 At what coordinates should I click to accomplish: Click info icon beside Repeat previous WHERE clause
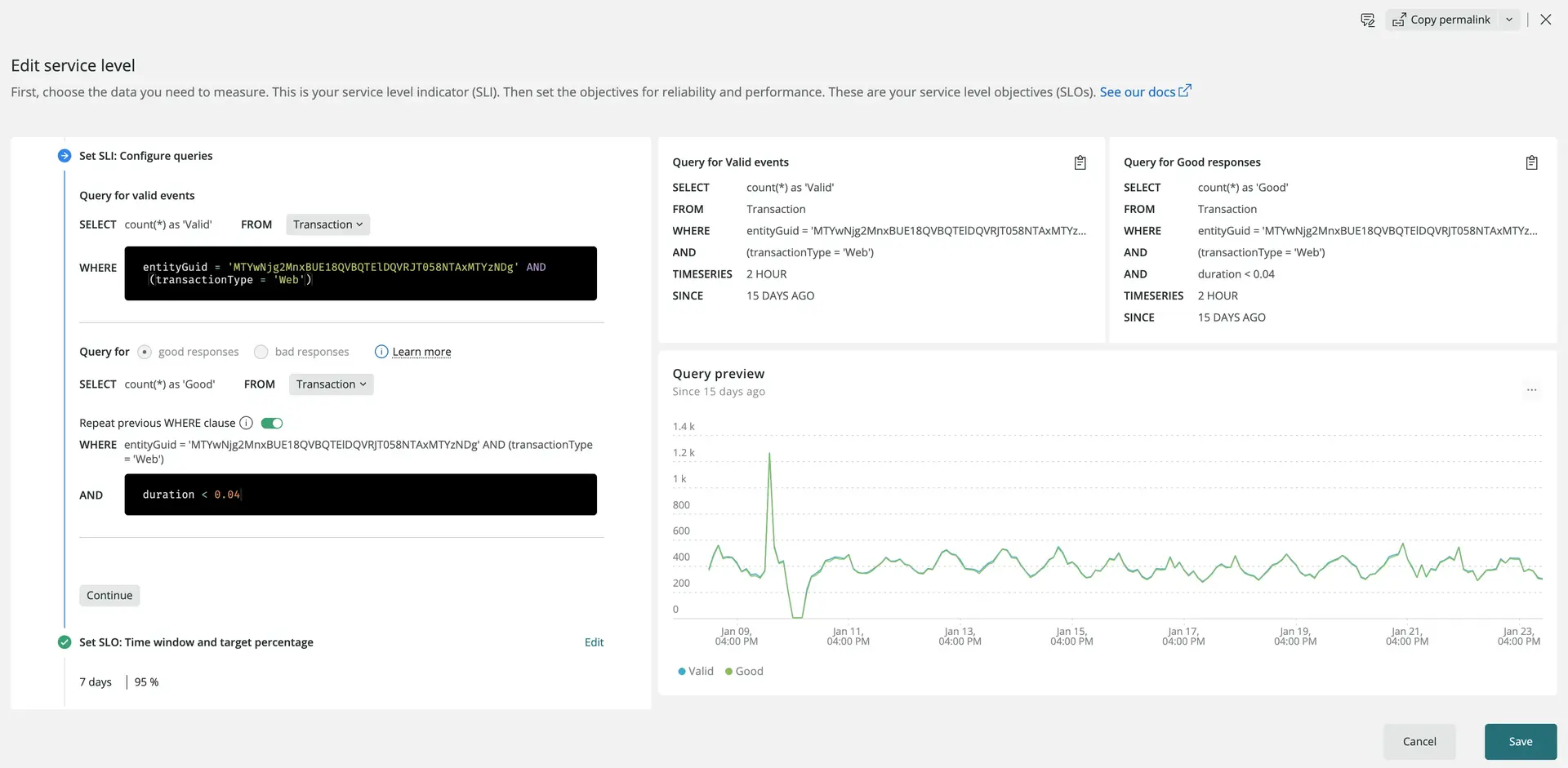[246, 423]
